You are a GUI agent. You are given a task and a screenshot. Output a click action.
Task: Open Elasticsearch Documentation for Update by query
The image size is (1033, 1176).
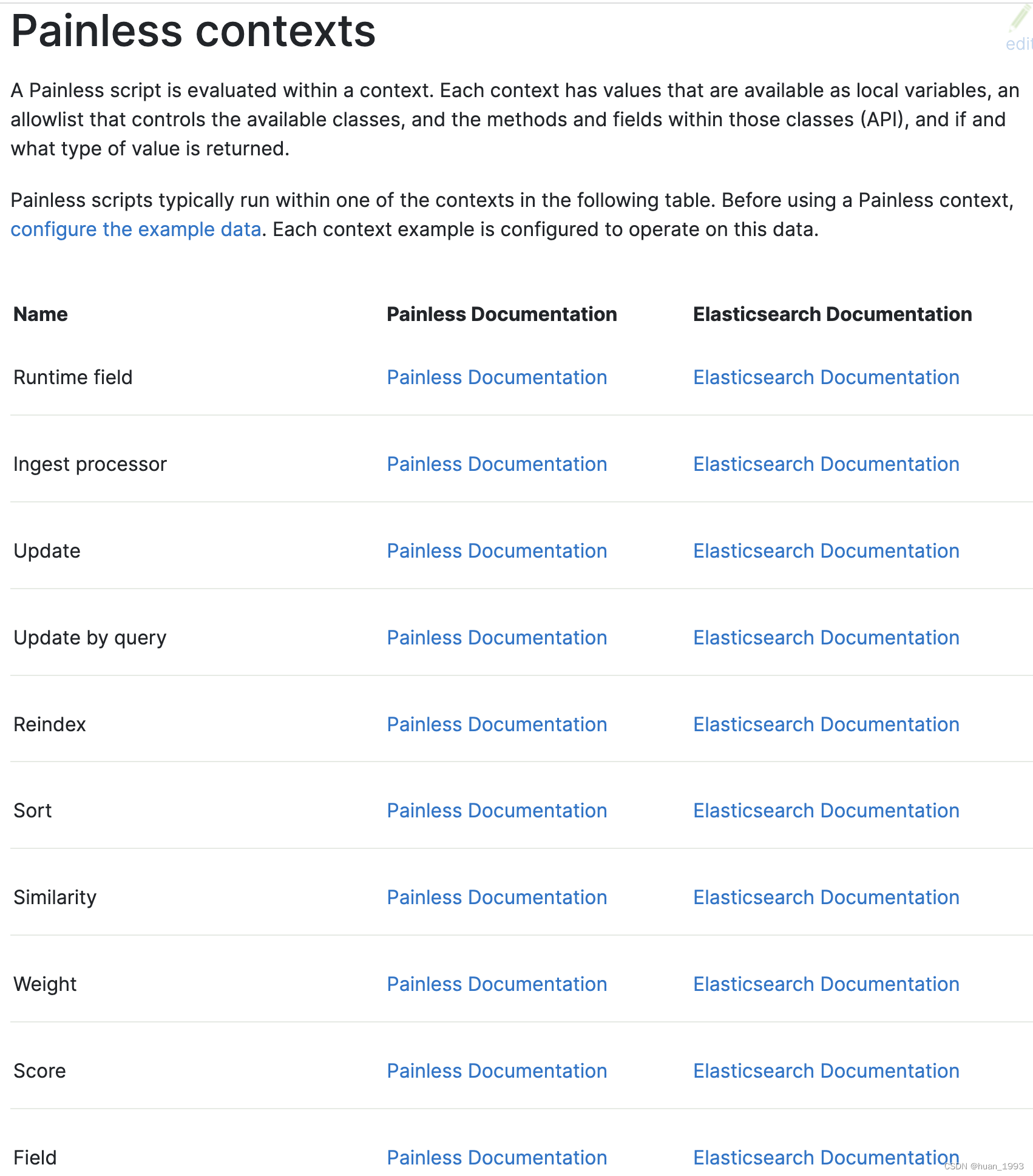coord(825,638)
